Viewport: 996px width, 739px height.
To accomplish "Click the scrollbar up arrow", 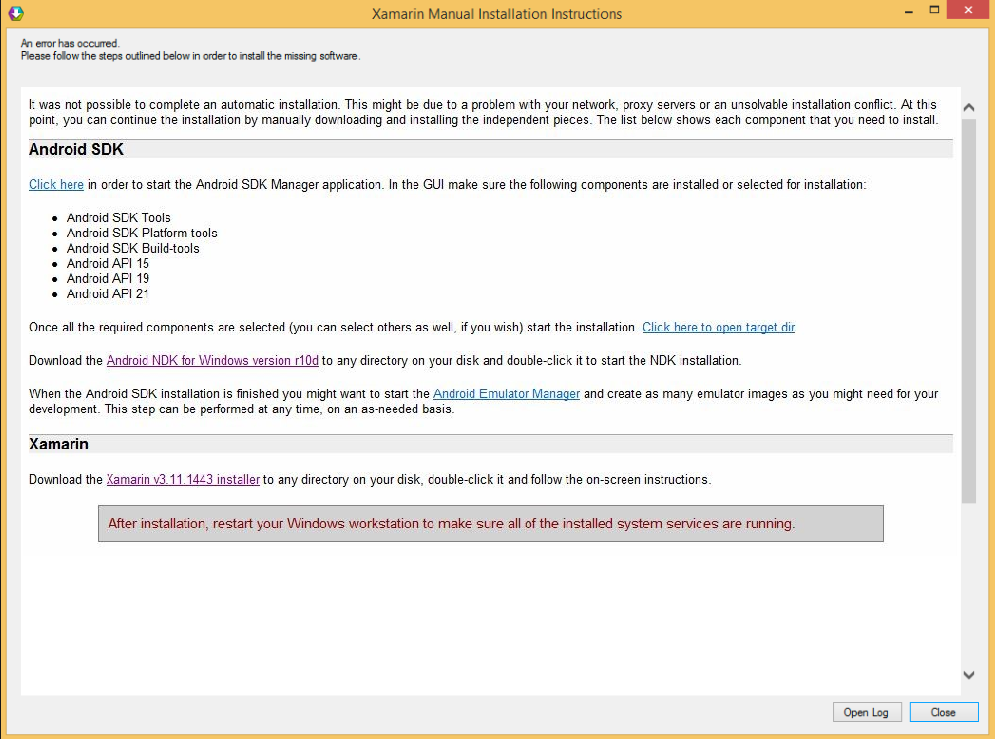I will click(x=969, y=107).
